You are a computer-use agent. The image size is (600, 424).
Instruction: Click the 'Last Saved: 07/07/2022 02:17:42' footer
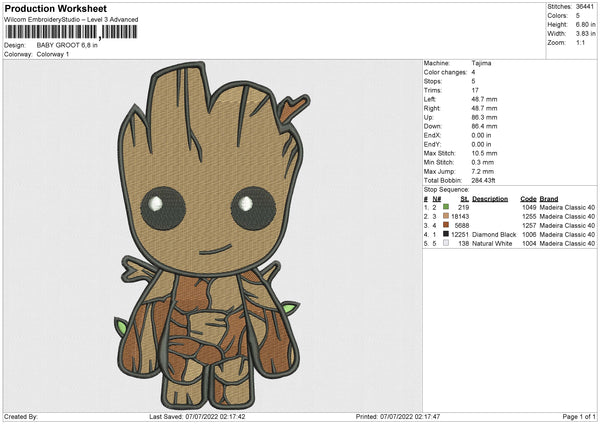click(197, 416)
